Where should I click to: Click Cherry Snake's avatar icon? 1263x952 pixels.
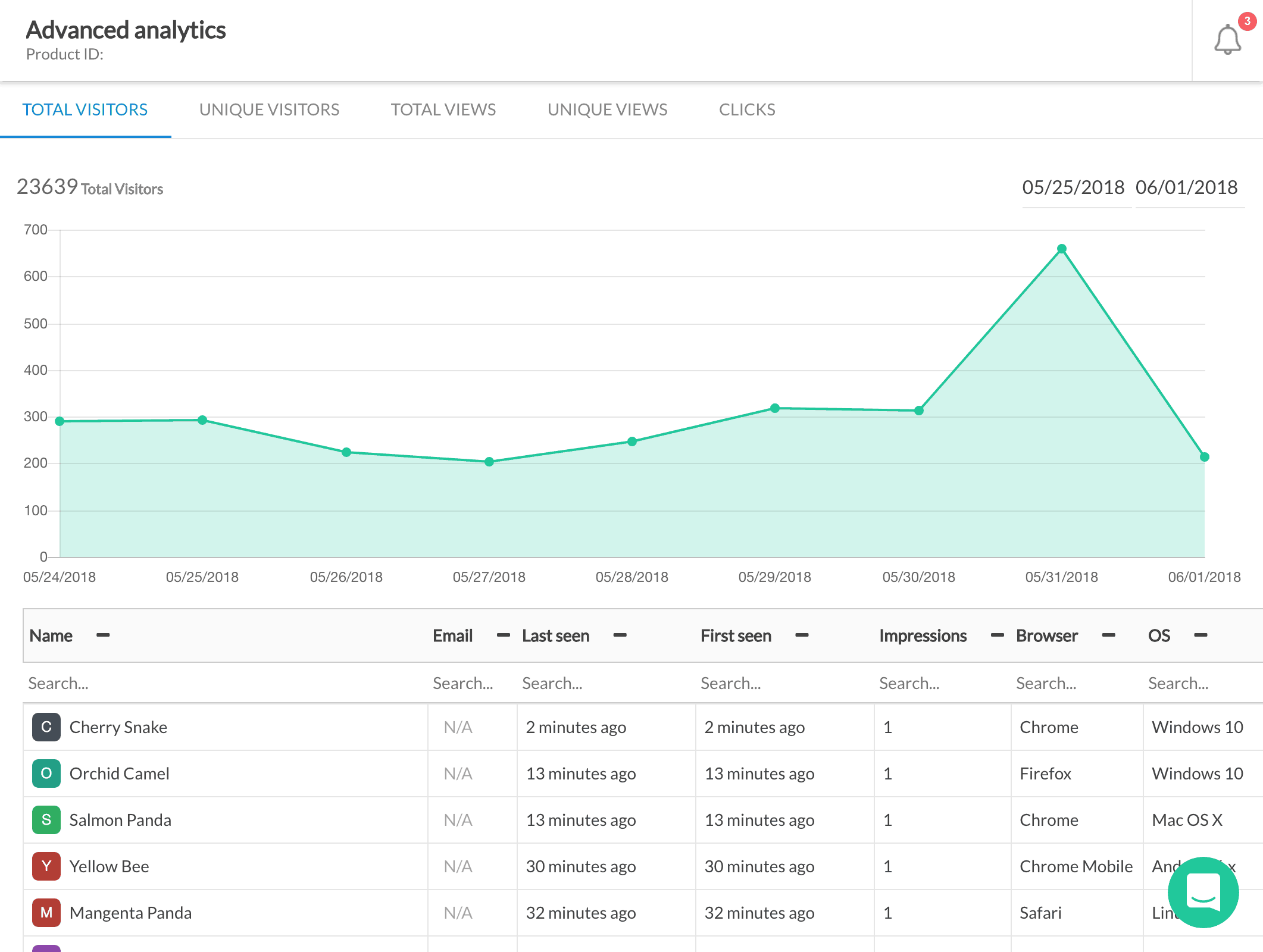46,727
